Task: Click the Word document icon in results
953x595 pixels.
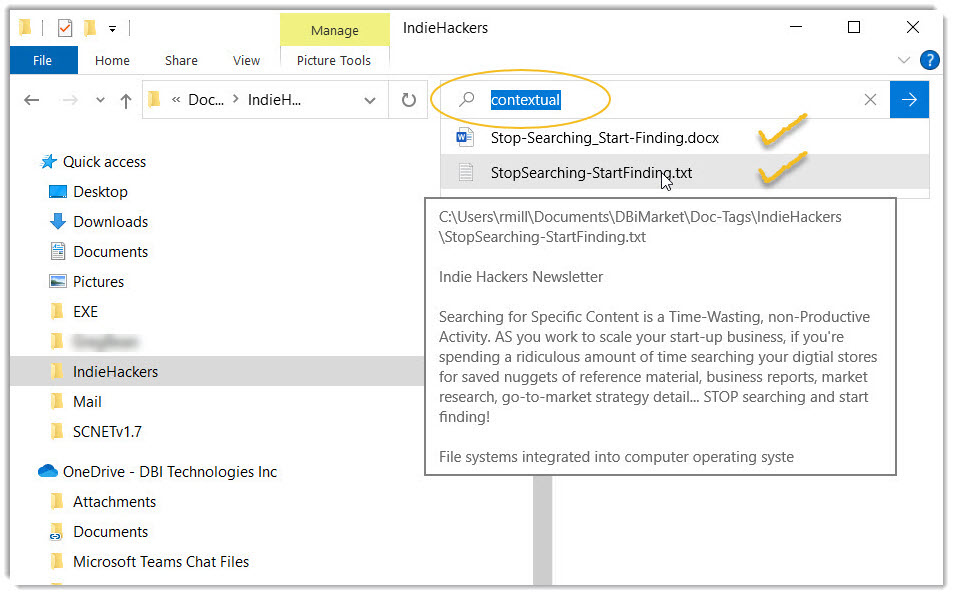Action: pyautogui.click(x=465, y=137)
